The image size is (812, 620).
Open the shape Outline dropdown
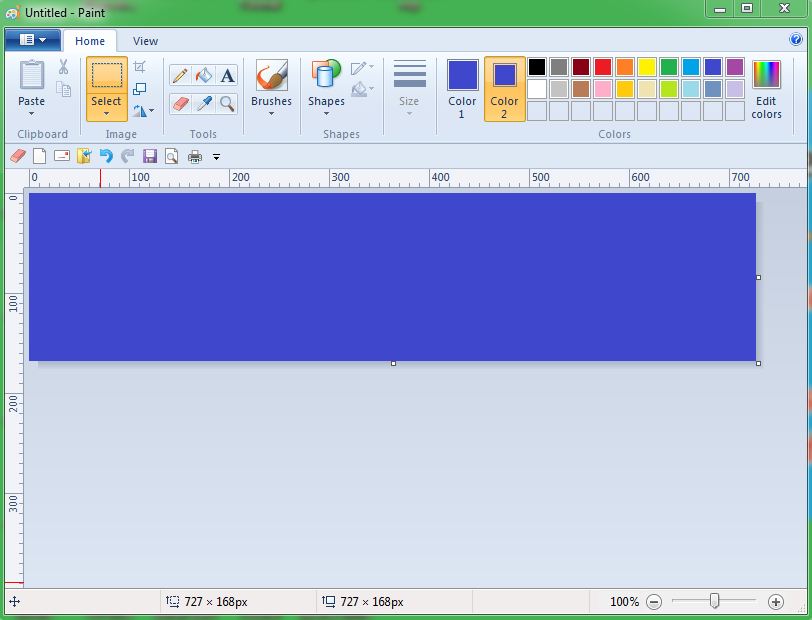[362, 68]
